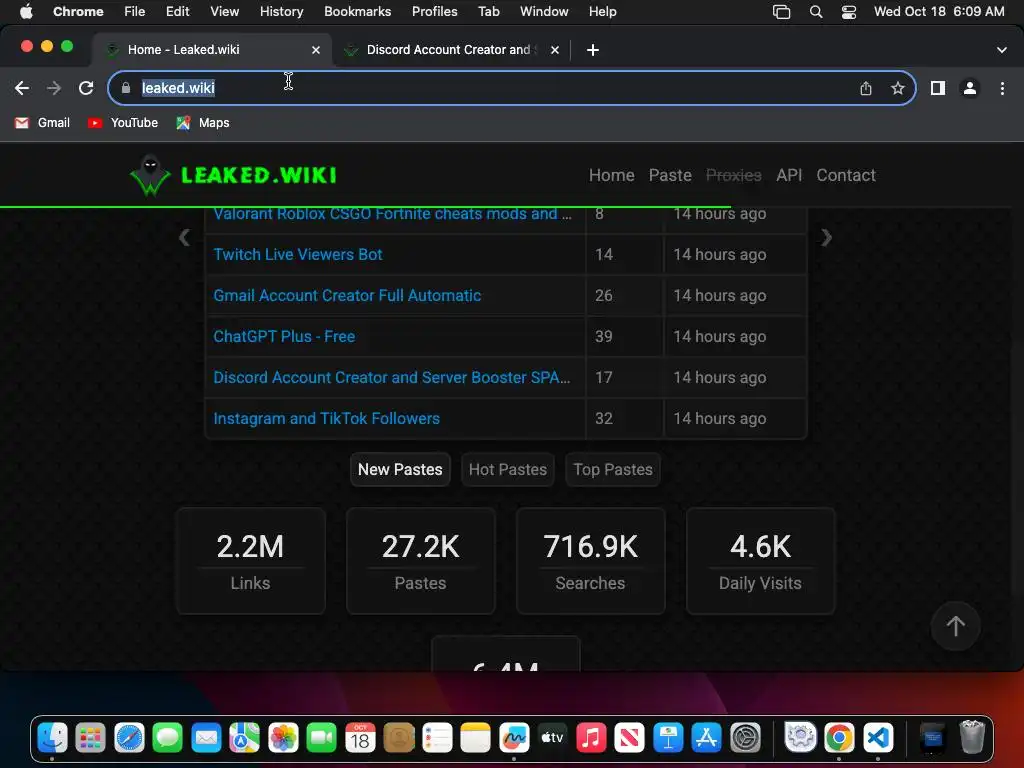Click the API nav link
This screenshot has width=1024, height=768.
pos(789,175)
